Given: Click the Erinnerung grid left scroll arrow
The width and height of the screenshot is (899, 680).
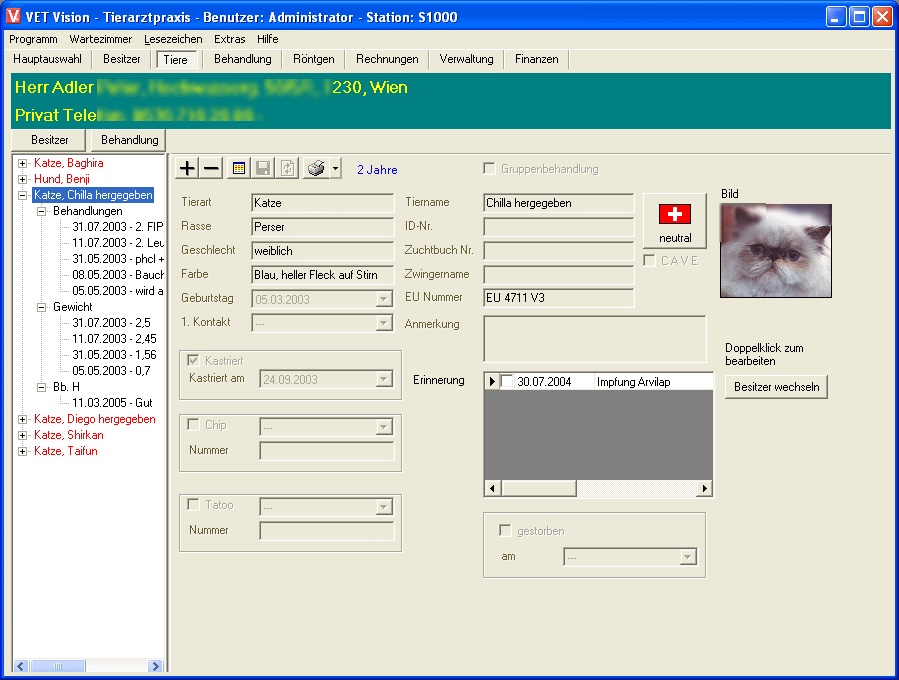Looking at the screenshot, I should click(493, 488).
